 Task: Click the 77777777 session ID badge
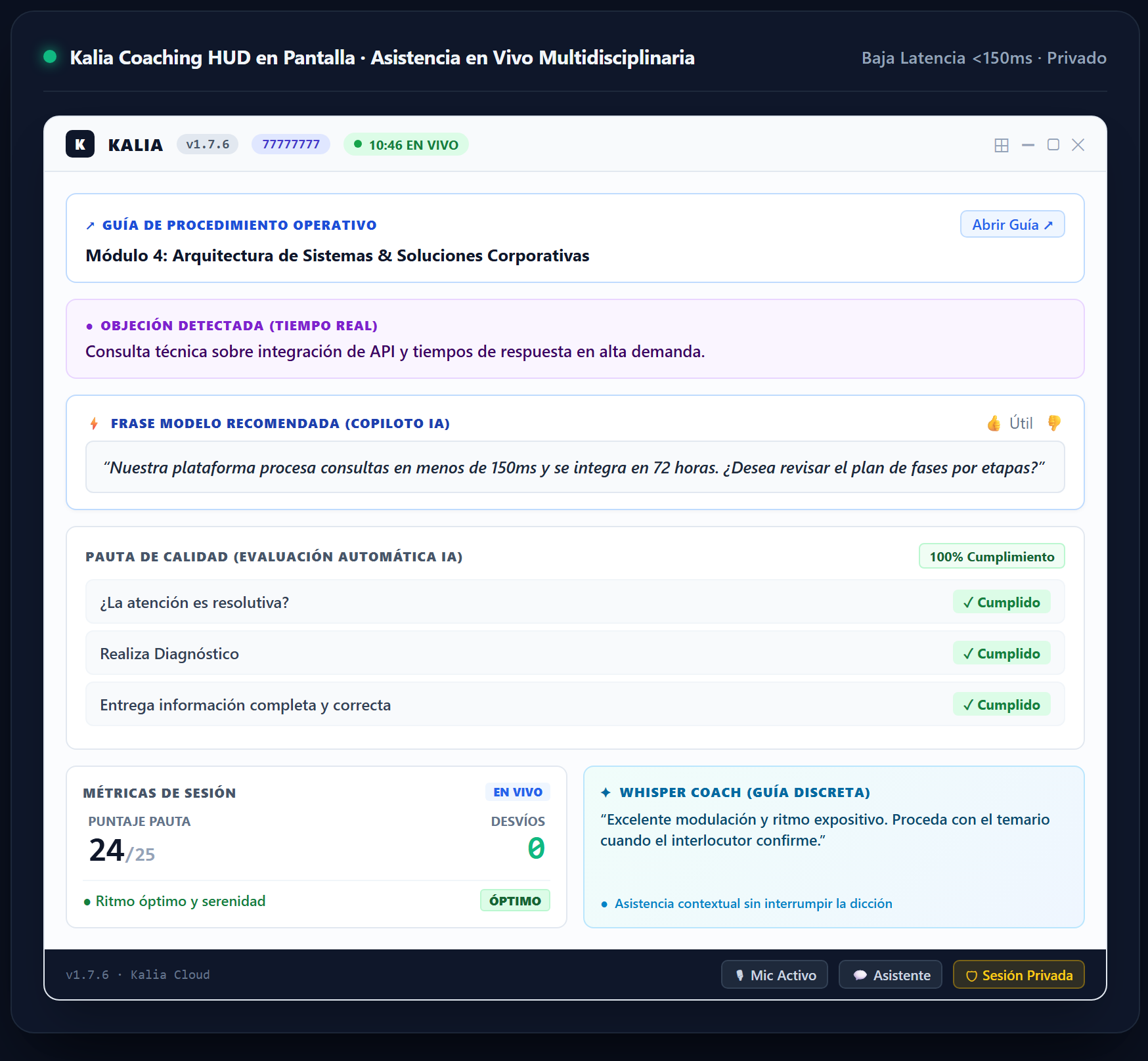291,144
